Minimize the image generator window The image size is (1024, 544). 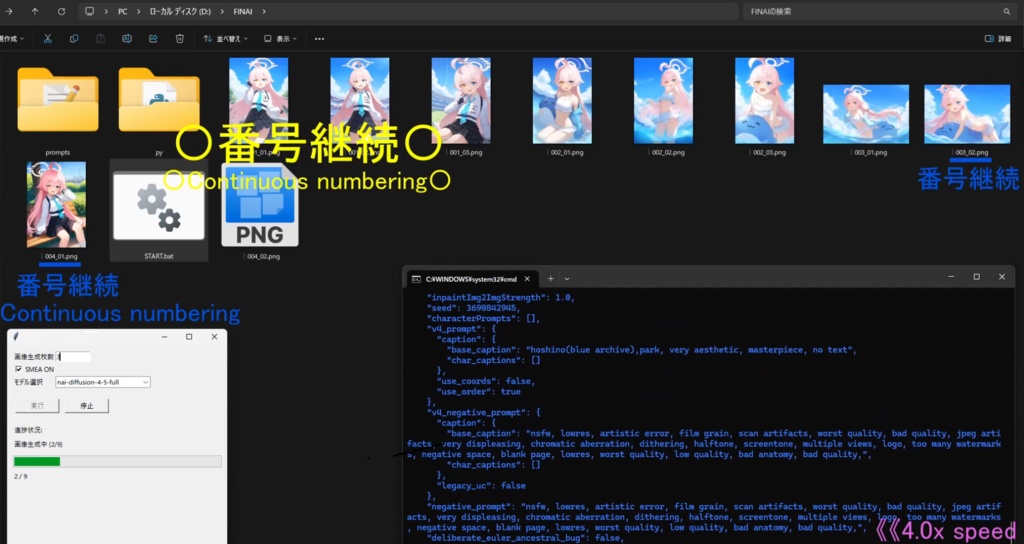(x=164, y=337)
